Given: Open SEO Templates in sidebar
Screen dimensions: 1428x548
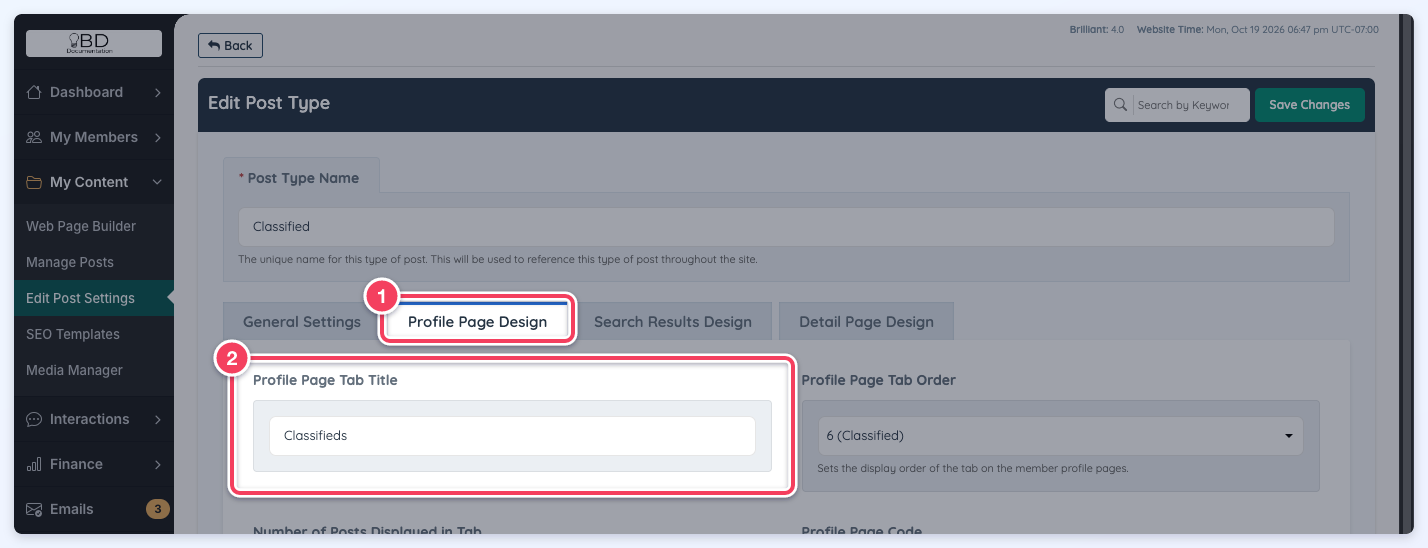Looking at the screenshot, I should 73,334.
